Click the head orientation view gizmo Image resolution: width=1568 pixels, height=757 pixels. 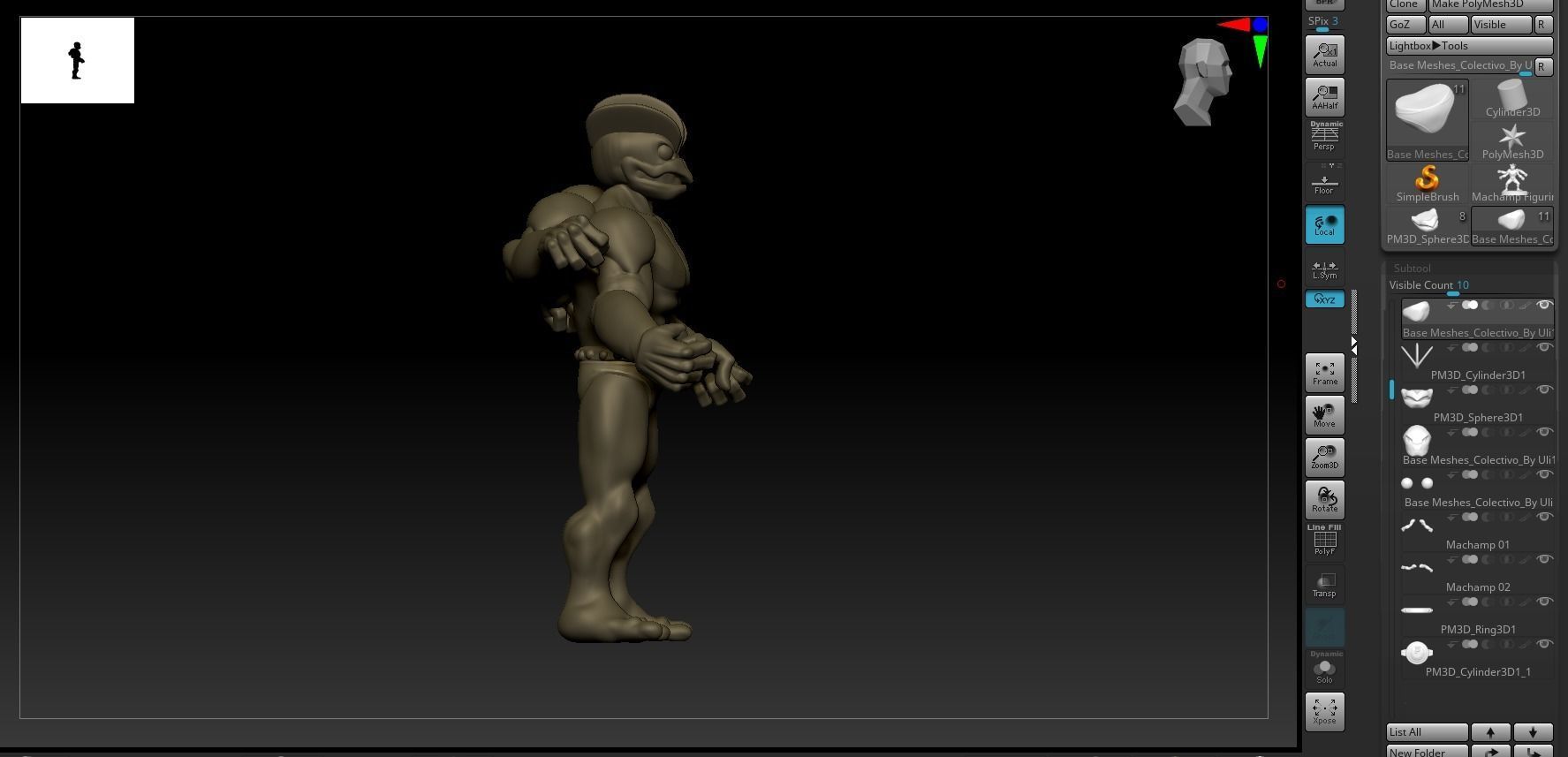1203,81
